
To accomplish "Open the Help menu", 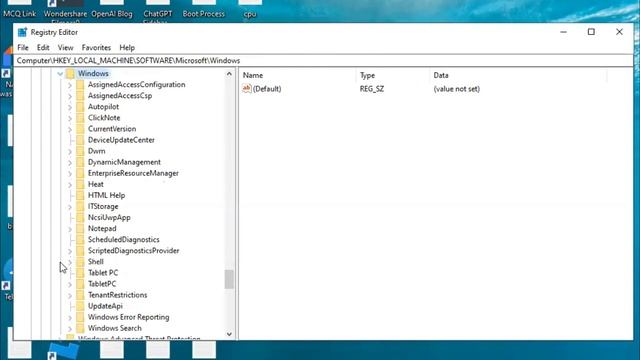I will coord(127,48).
